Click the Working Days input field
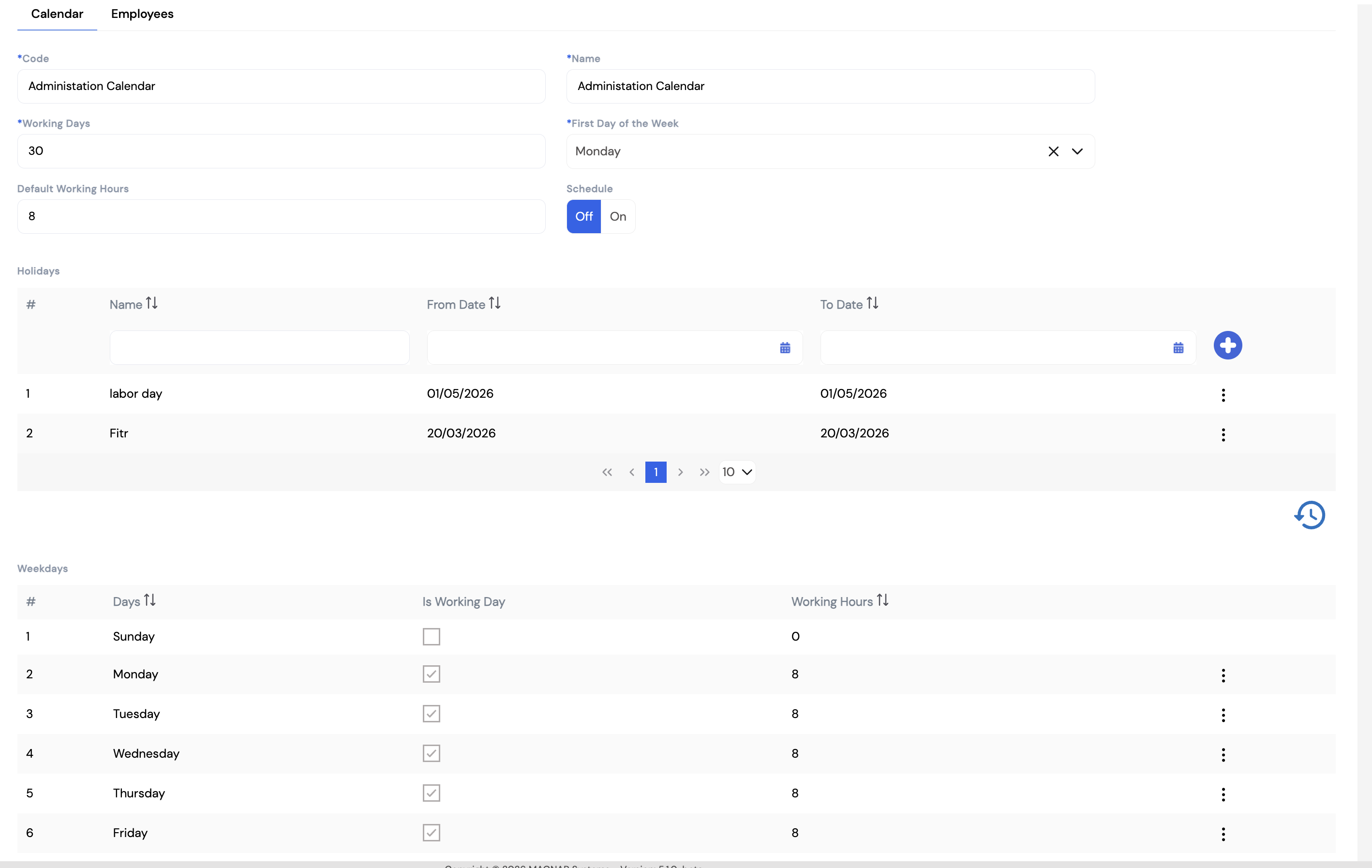This screenshot has height=868, width=1372. pyautogui.click(x=282, y=151)
